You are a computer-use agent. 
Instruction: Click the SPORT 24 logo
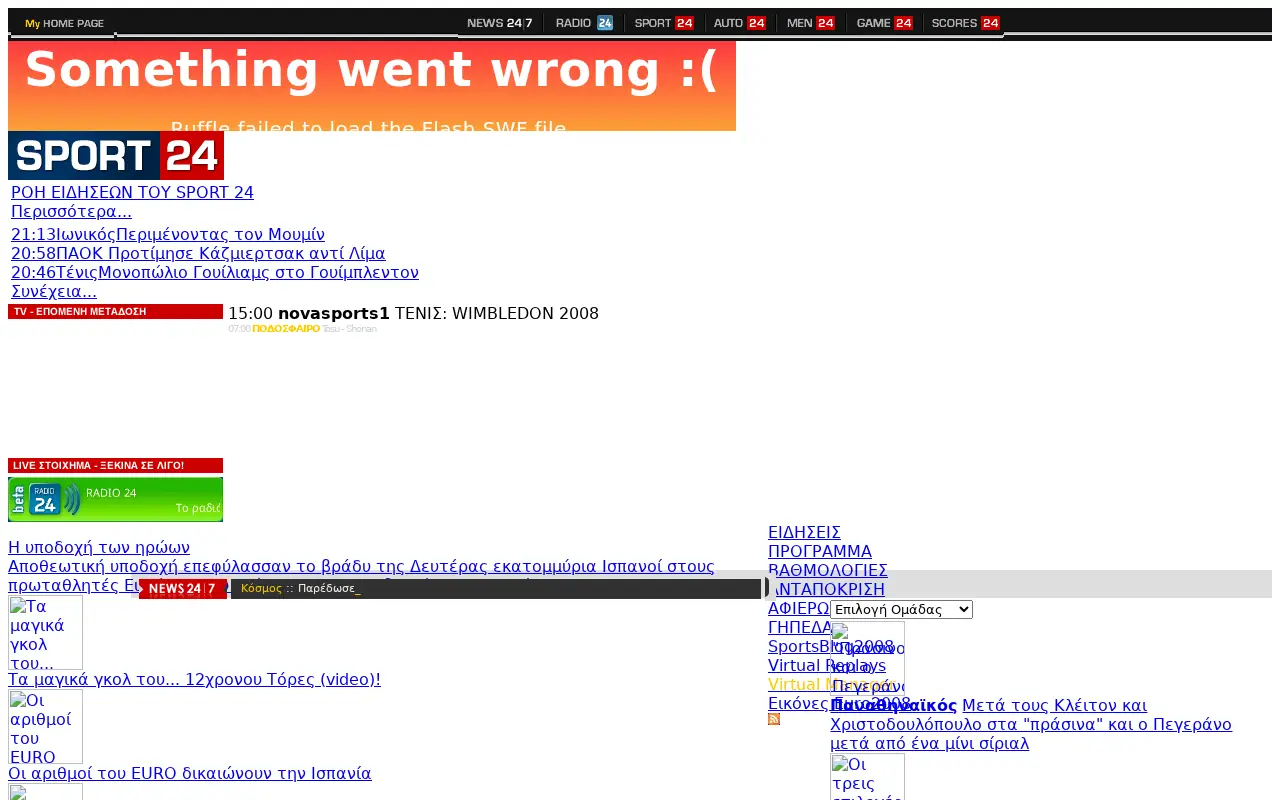(116, 156)
